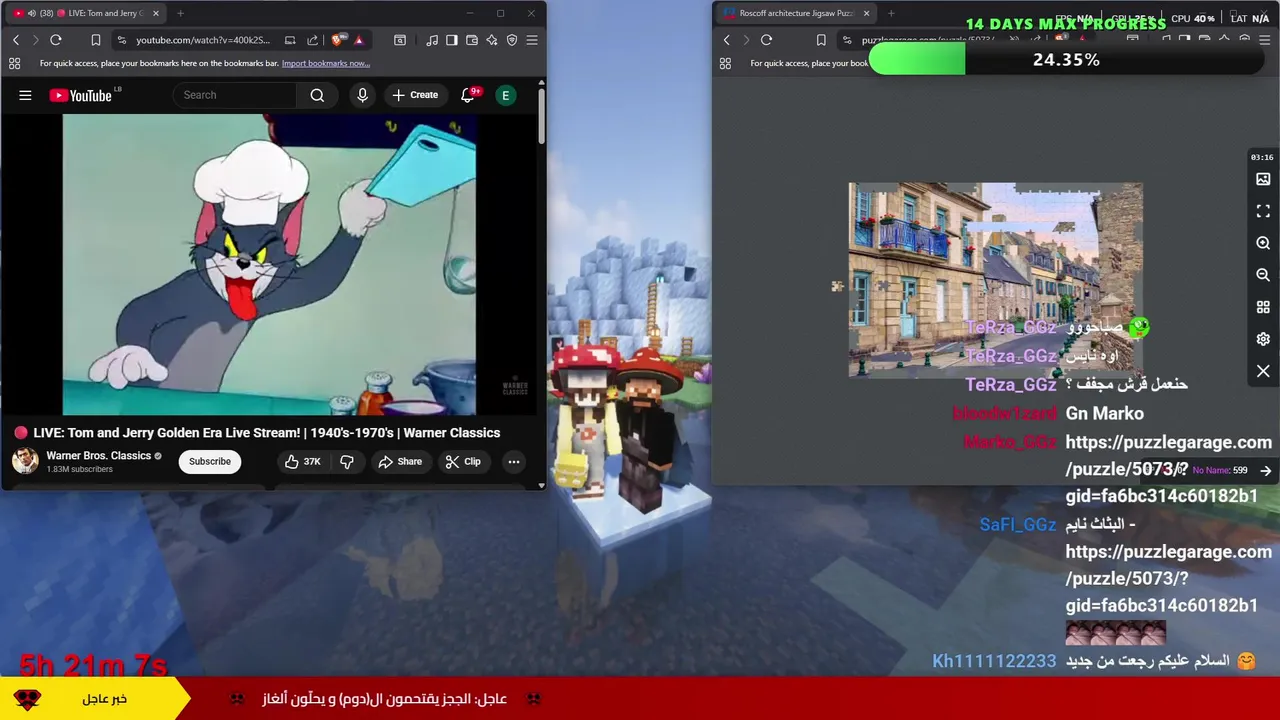Zoom out of the puzzle
This screenshot has height=720, width=1280.
[x=1263, y=275]
